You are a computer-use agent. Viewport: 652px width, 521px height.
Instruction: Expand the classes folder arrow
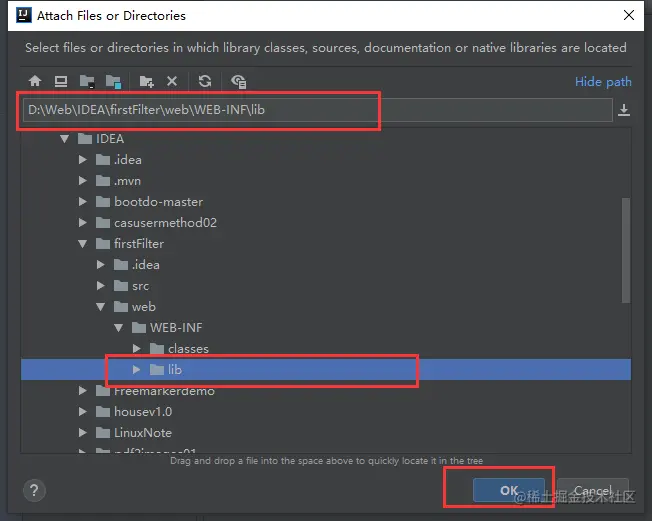(136, 348)
